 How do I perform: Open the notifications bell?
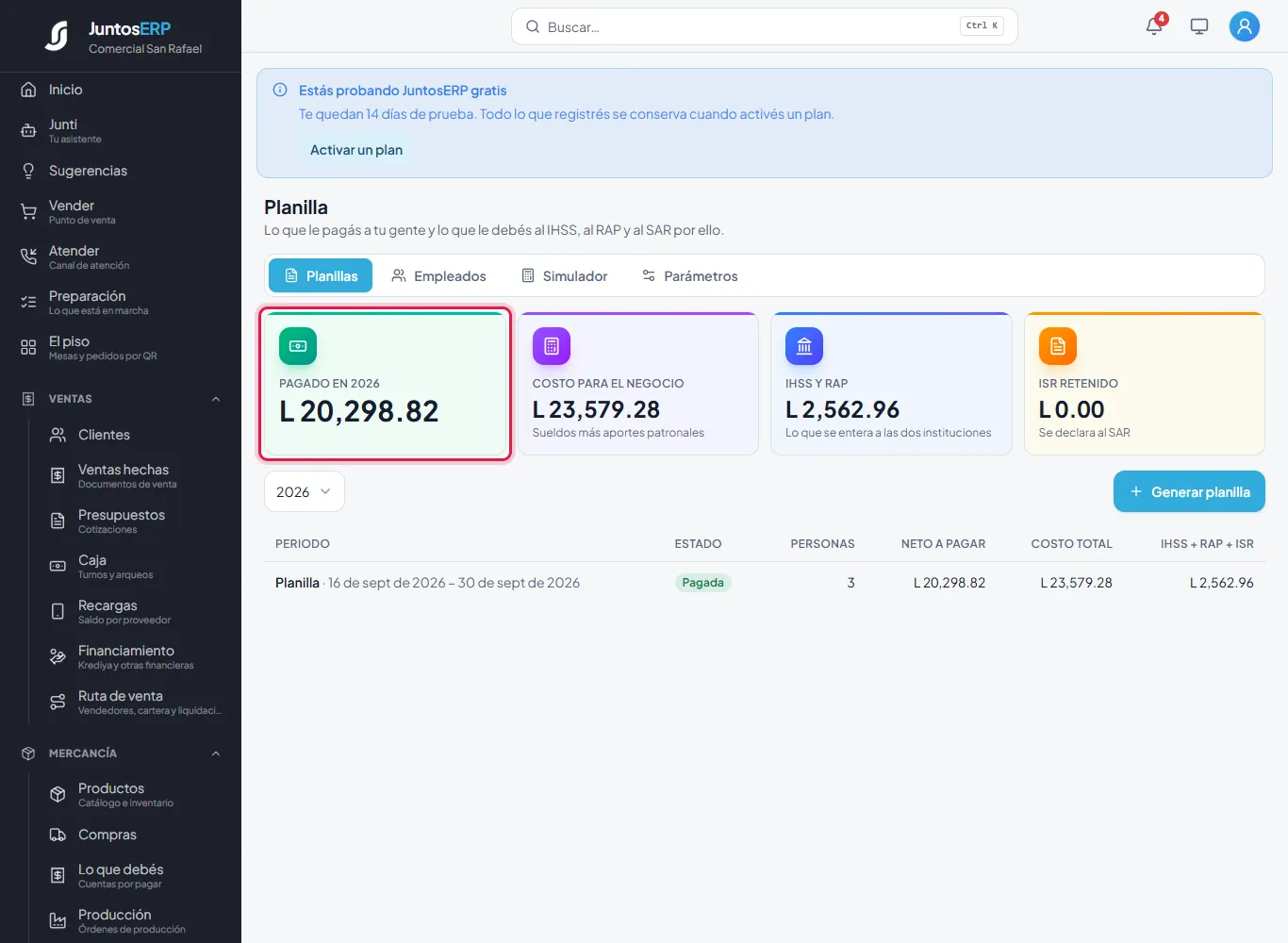coord(1154,26)
